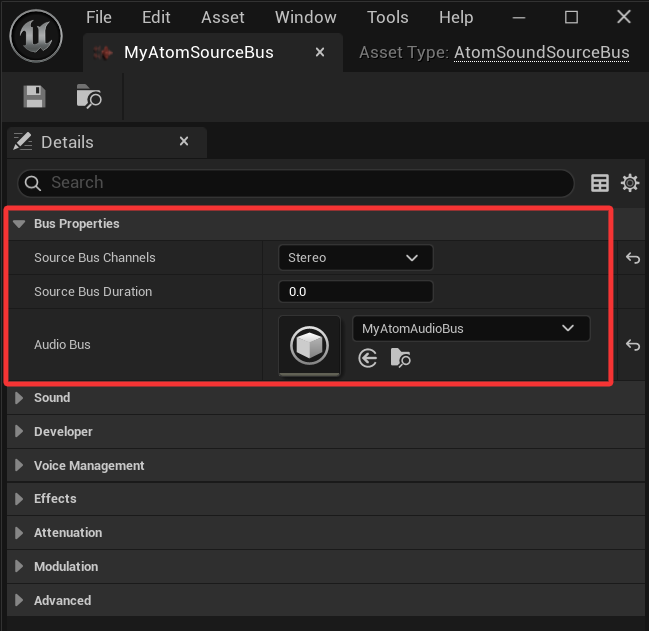Open the property matrix table view icon
Viewport: 649px width, 631px height.
600,183
